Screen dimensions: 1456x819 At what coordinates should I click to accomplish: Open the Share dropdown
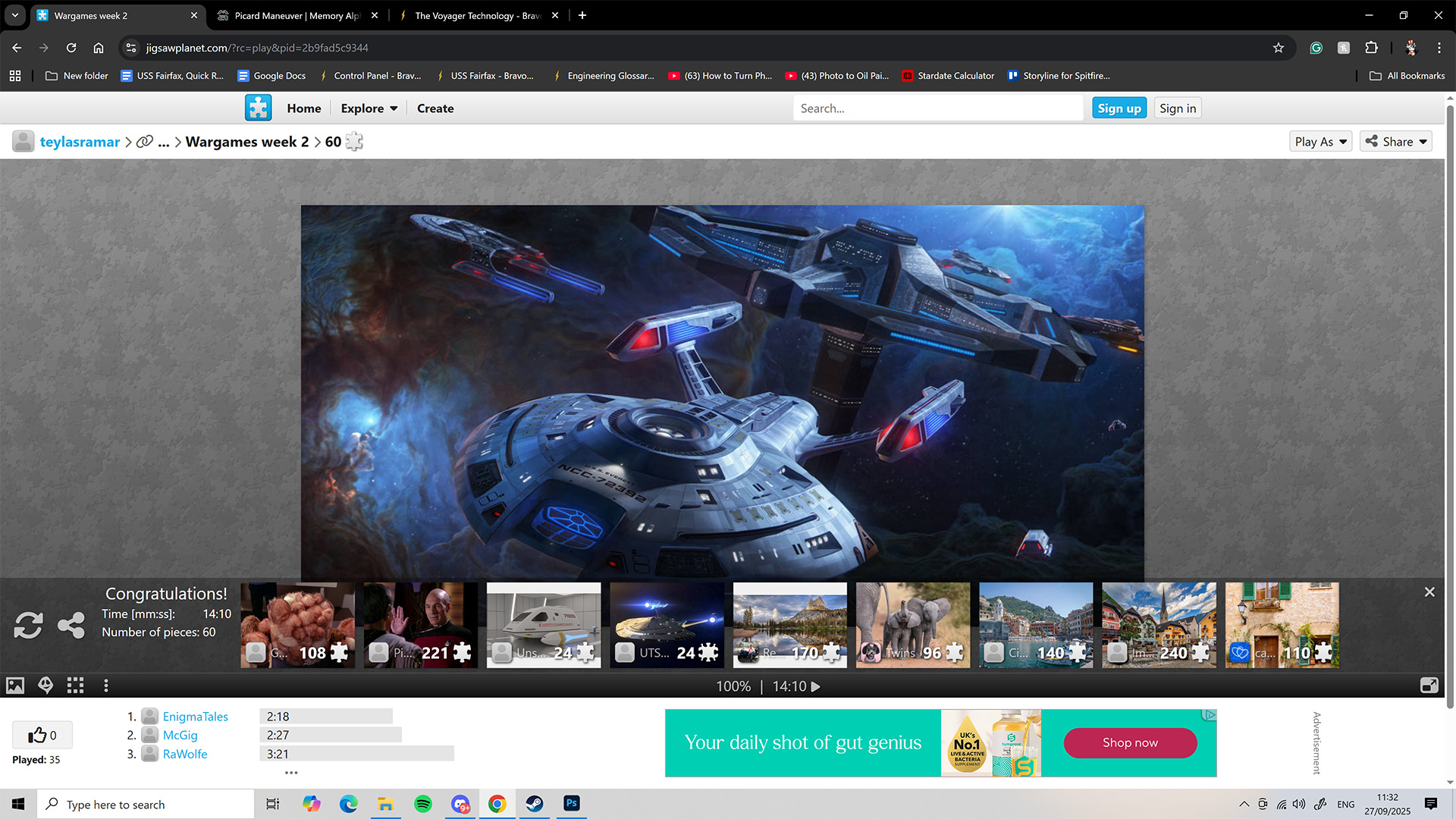(x=1396, y=142)
